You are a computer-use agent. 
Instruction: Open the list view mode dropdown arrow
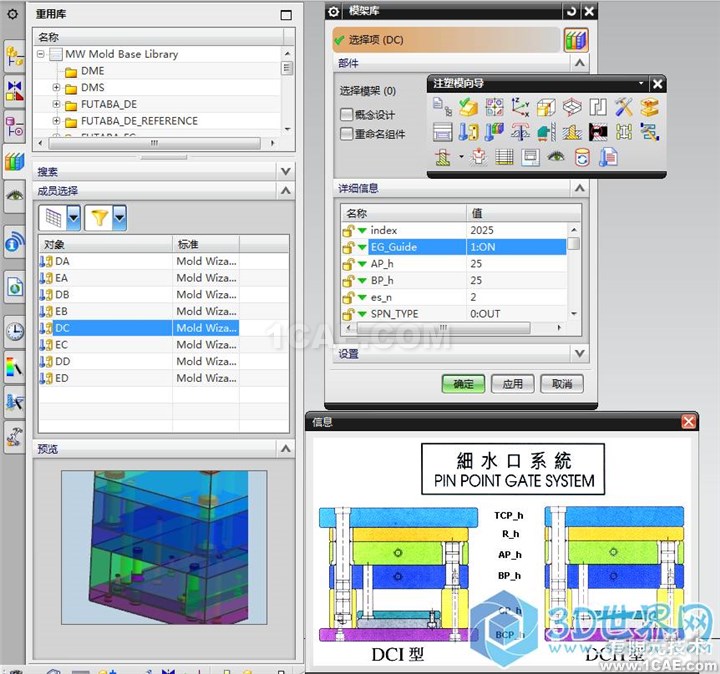pyautogui.click(x=73, y=217)
